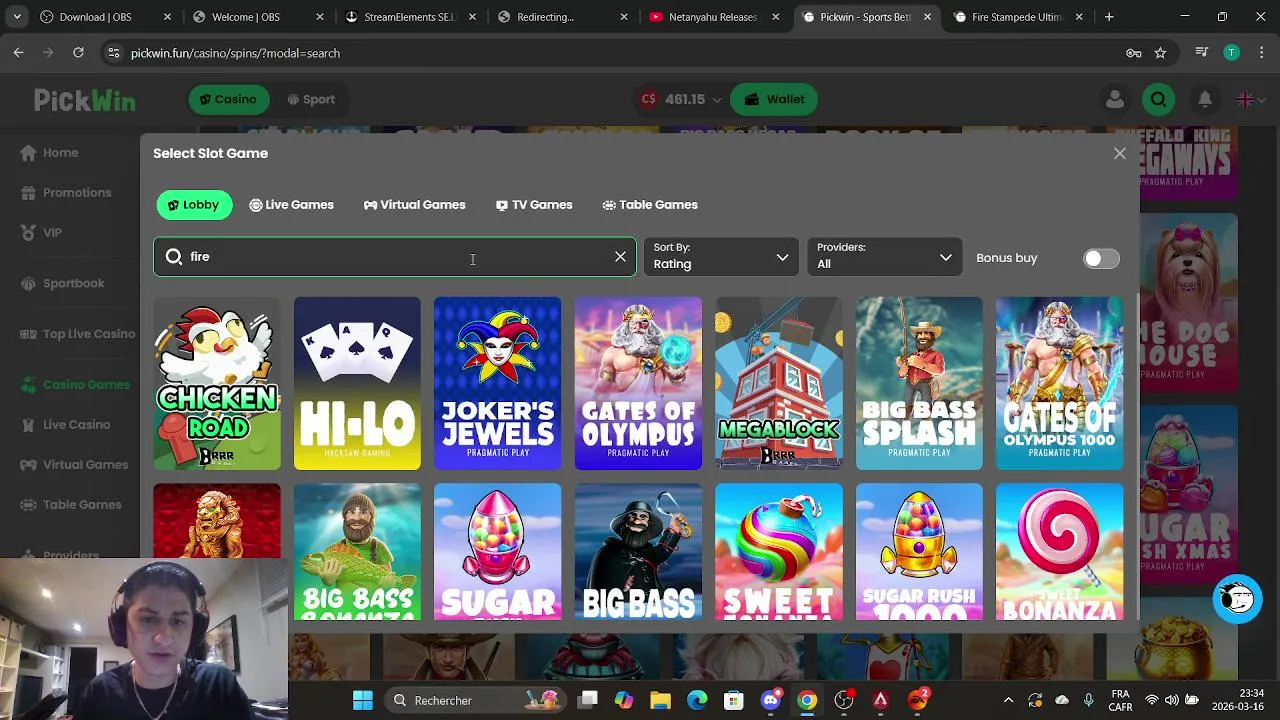Open Top Live Casino in sidebar
Viewport: 1280px width, 720px height.
(x=77, y=334)
